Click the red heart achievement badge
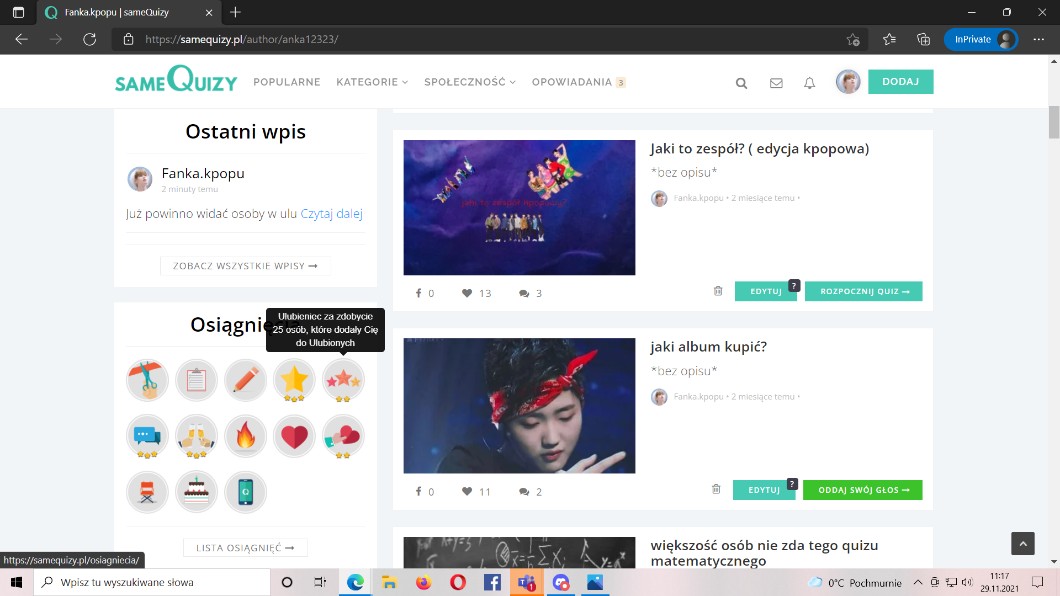The width and height of the screenshot is (1060, 596). [x=294, y=436]
